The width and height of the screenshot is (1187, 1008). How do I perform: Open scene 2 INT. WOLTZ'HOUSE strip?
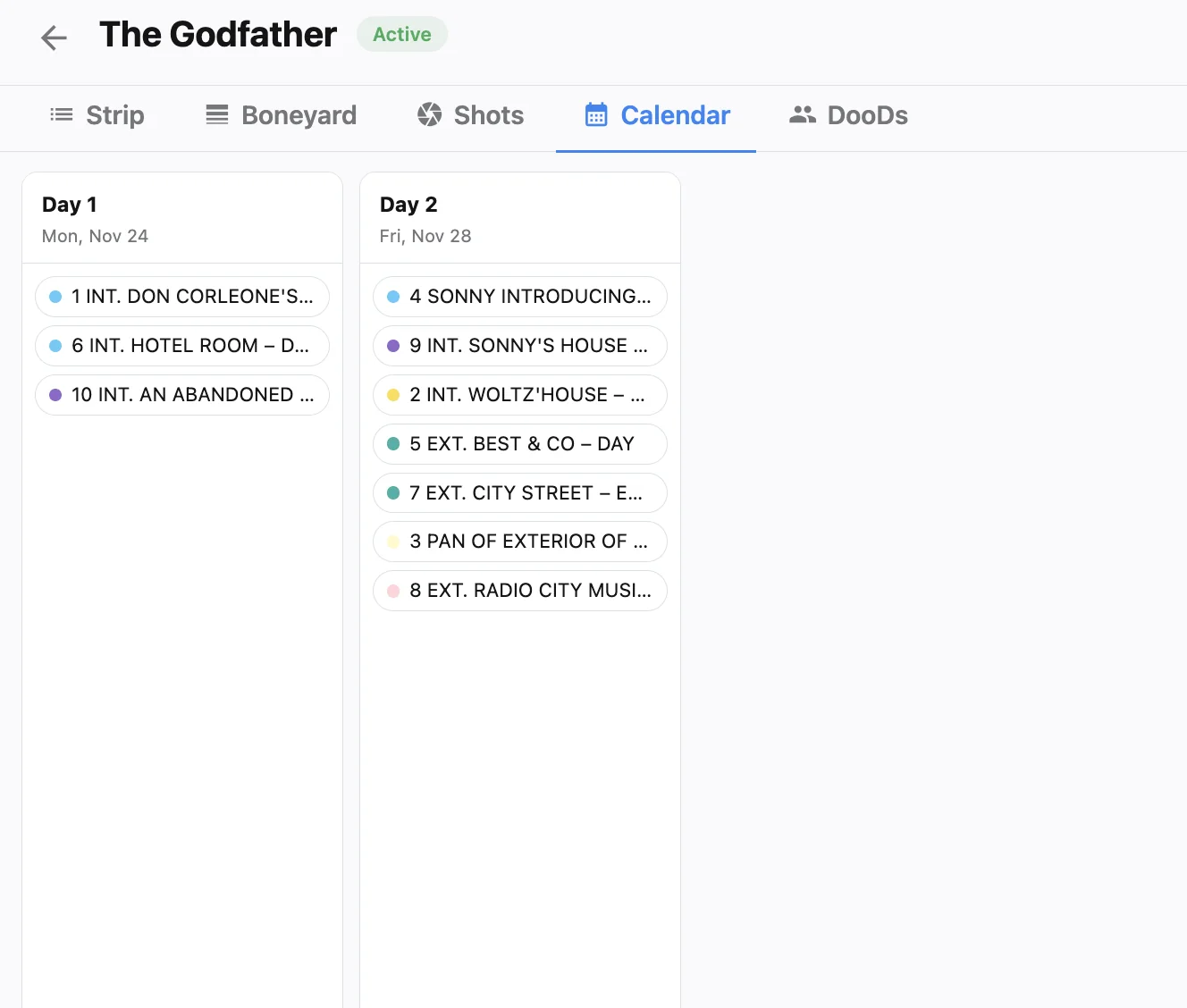point(520,395)
